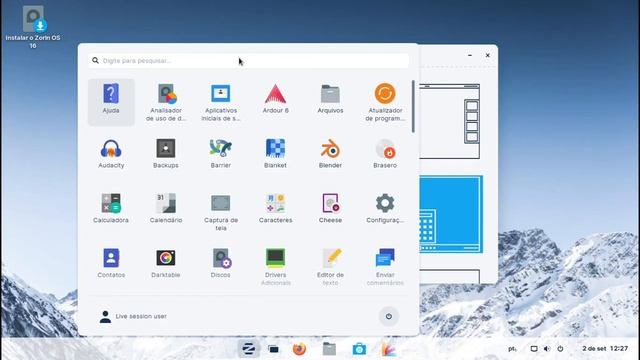
Task: Select the top layout thumbnail in background window
Action: click(x=449, y=121)
